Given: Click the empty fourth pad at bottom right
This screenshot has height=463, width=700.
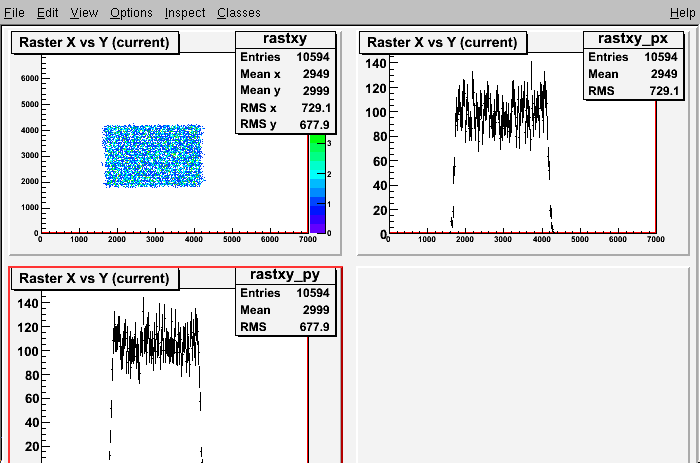Looking at the screenshot, I should coord(523,364).
